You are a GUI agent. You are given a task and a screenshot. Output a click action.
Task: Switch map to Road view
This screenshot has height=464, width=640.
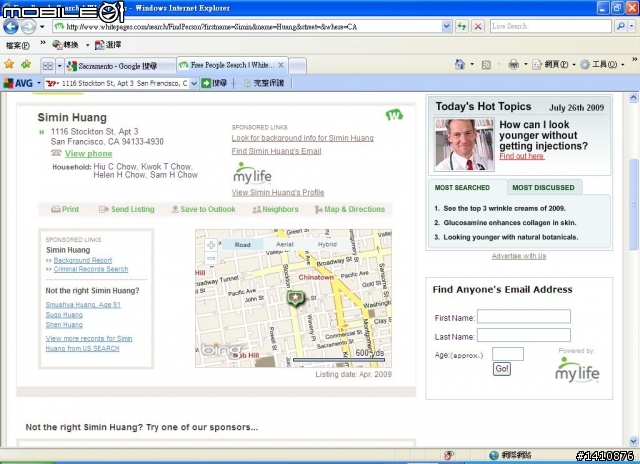[242, 244]
